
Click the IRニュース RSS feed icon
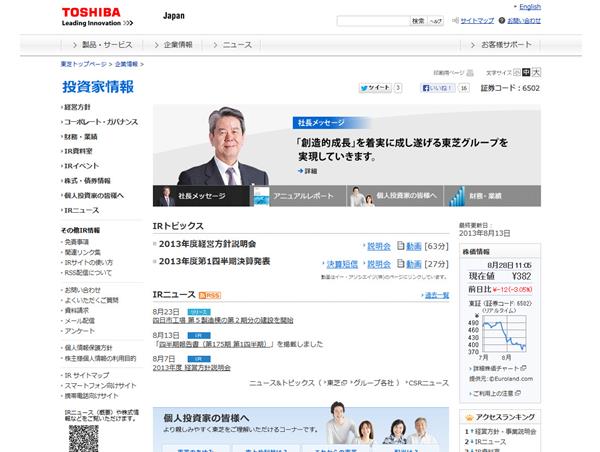(x=210, y=295)
